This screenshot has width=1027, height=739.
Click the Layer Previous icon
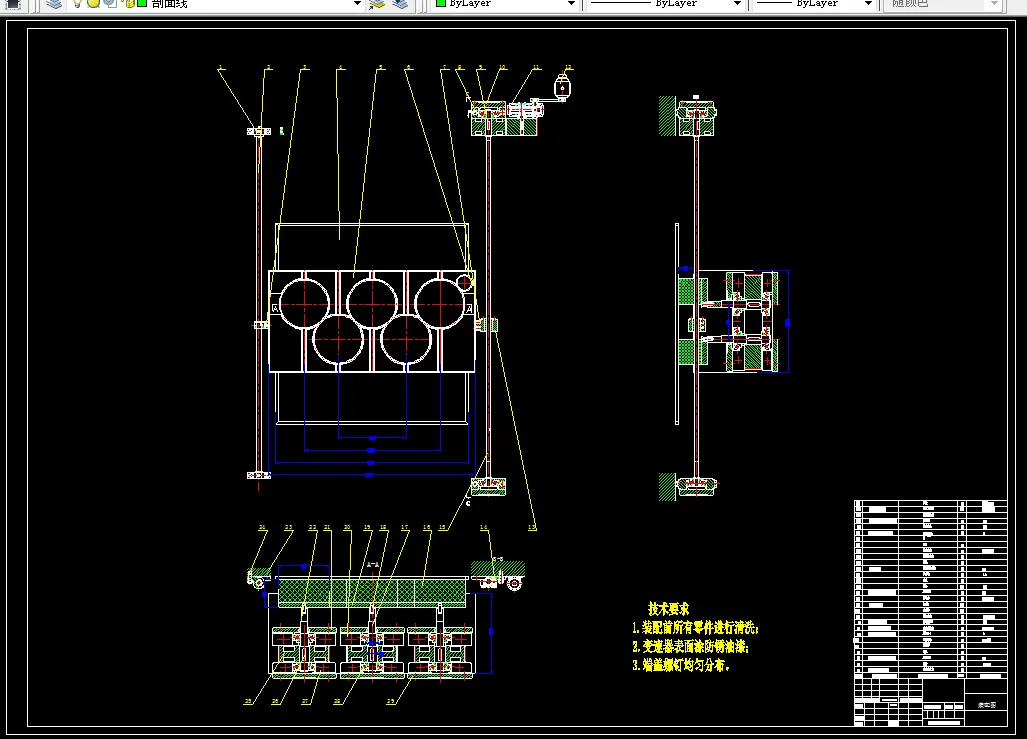(x=400, y=4)
